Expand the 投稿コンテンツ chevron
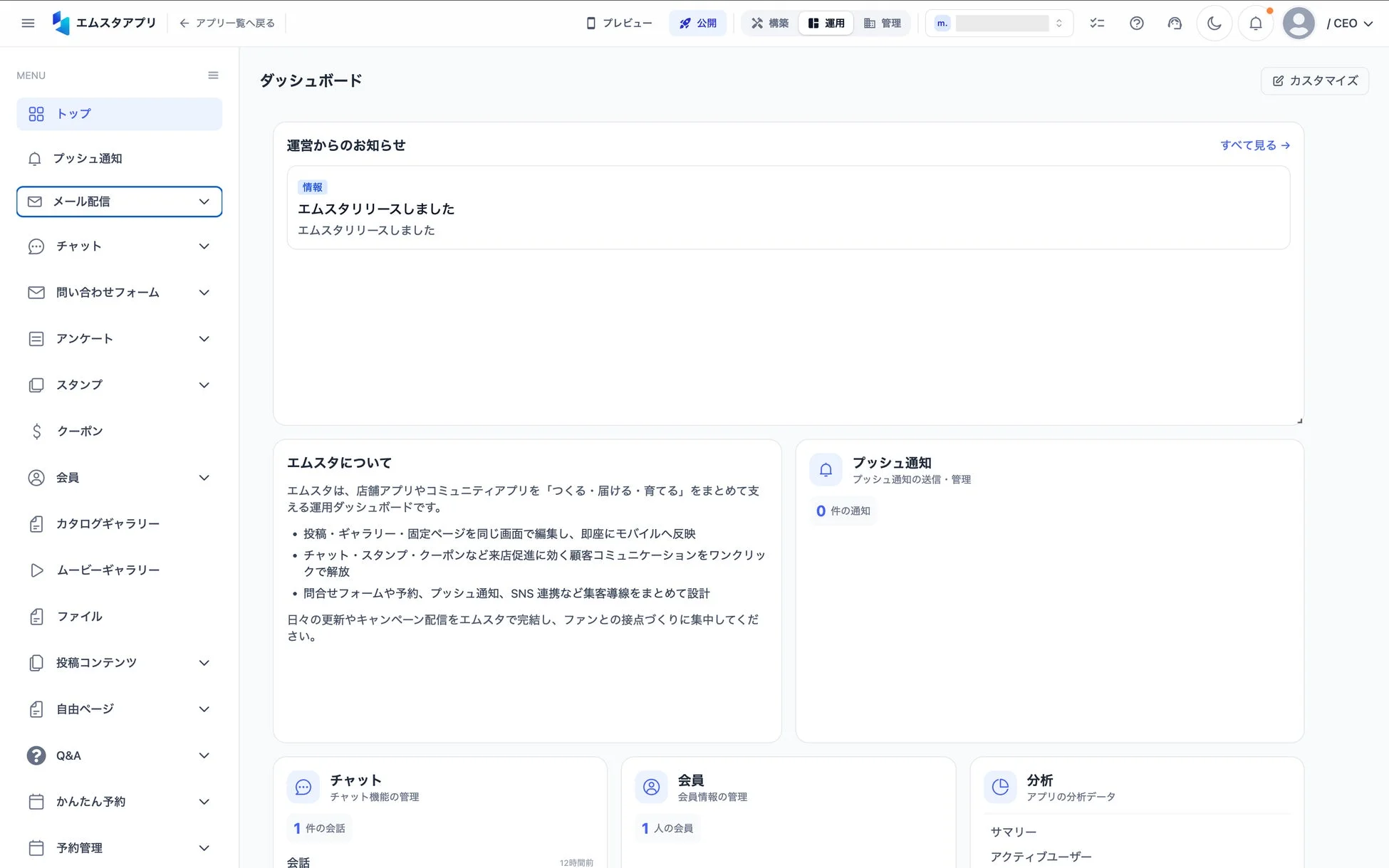The width and height of the screenshot is (1389, 868). point(204,663)
